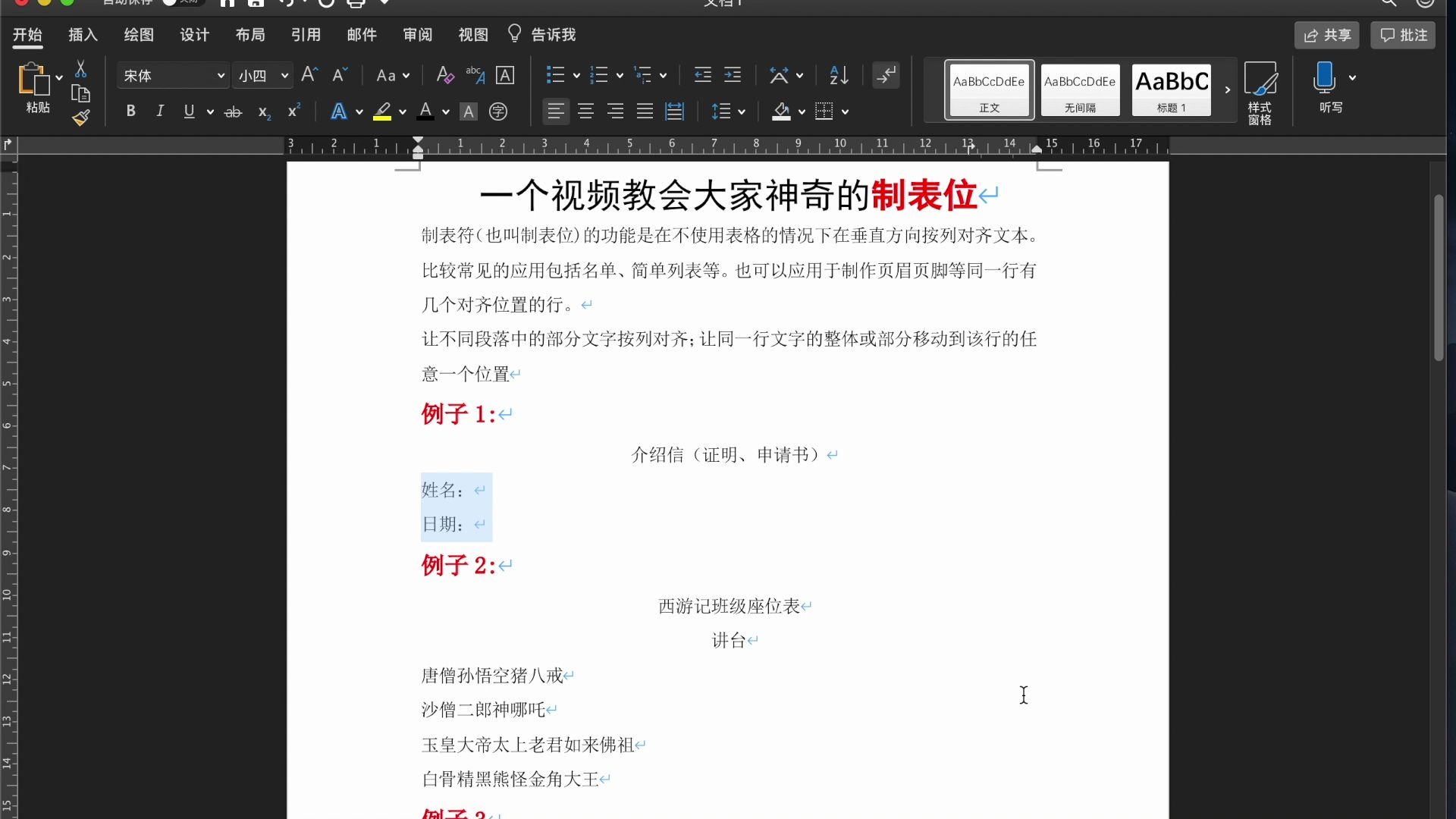Open the font name dropdown

221,76
